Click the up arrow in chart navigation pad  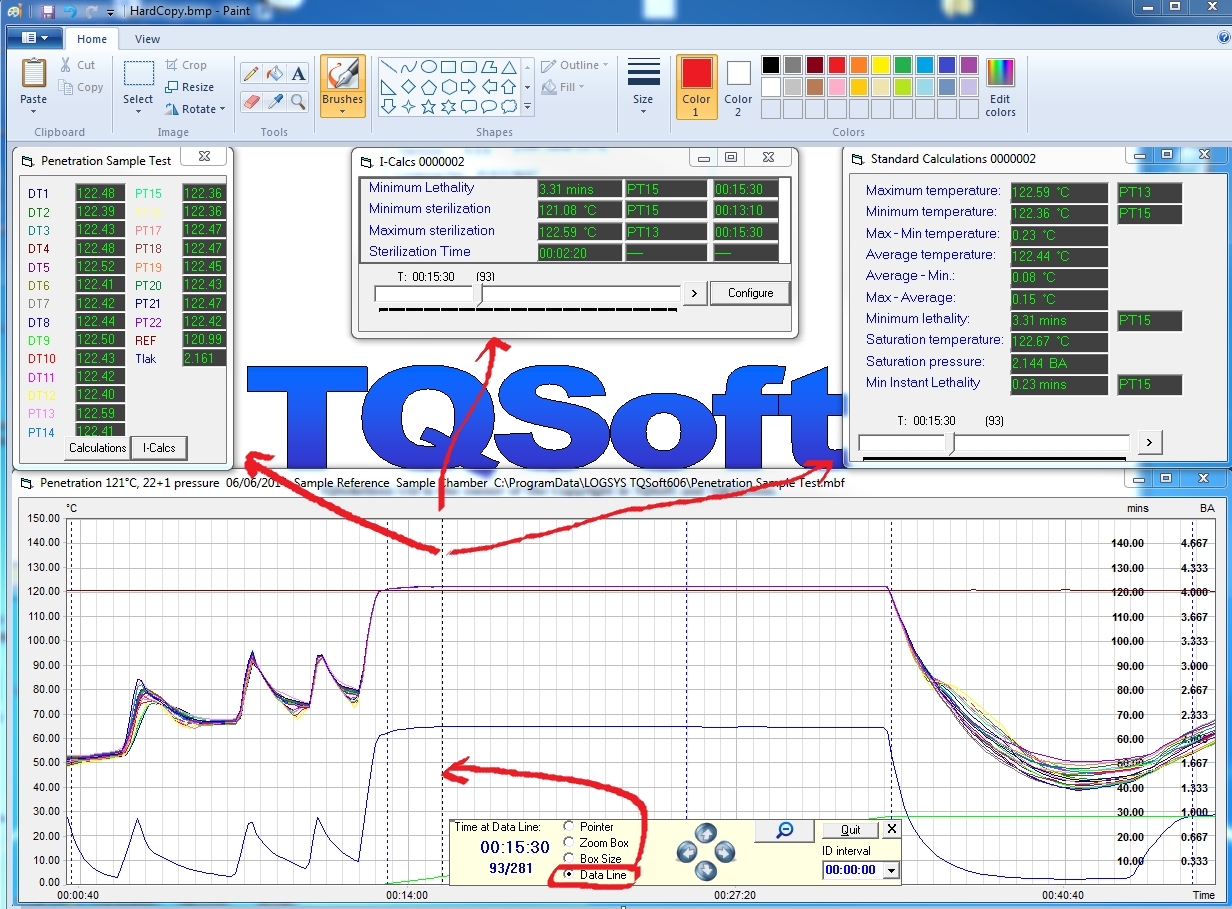pyautogui.click(x=706, y=833)
